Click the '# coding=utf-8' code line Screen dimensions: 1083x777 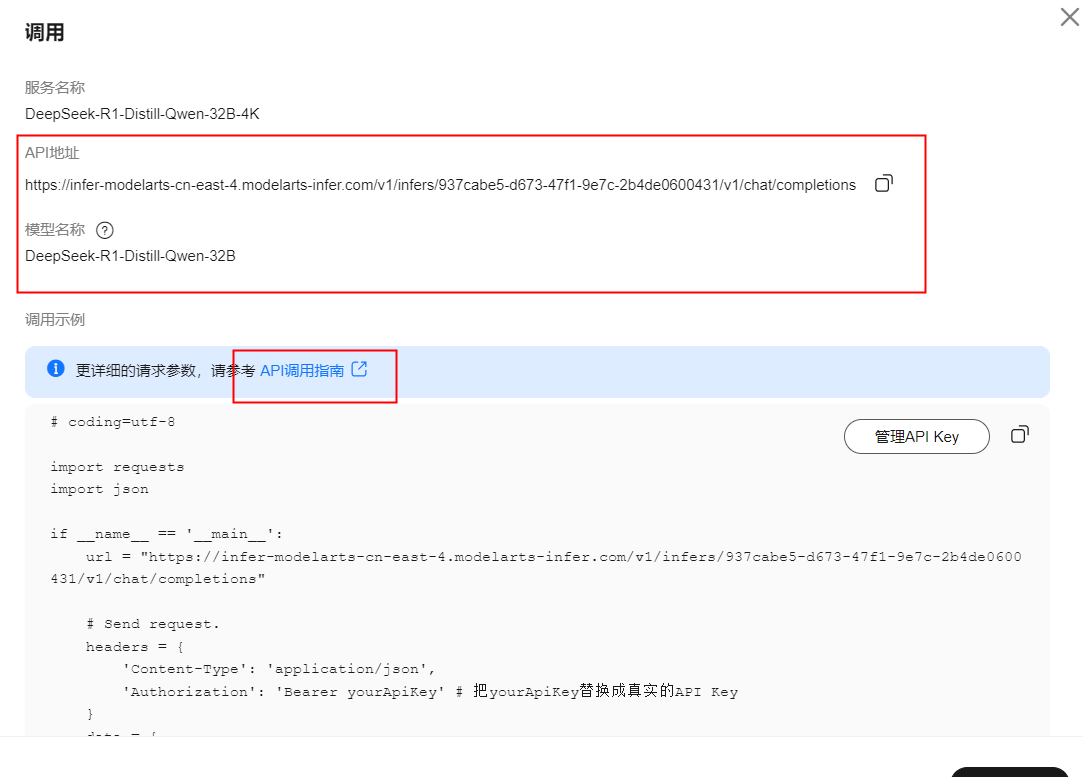pyautogui.click(x=113, y=422)
